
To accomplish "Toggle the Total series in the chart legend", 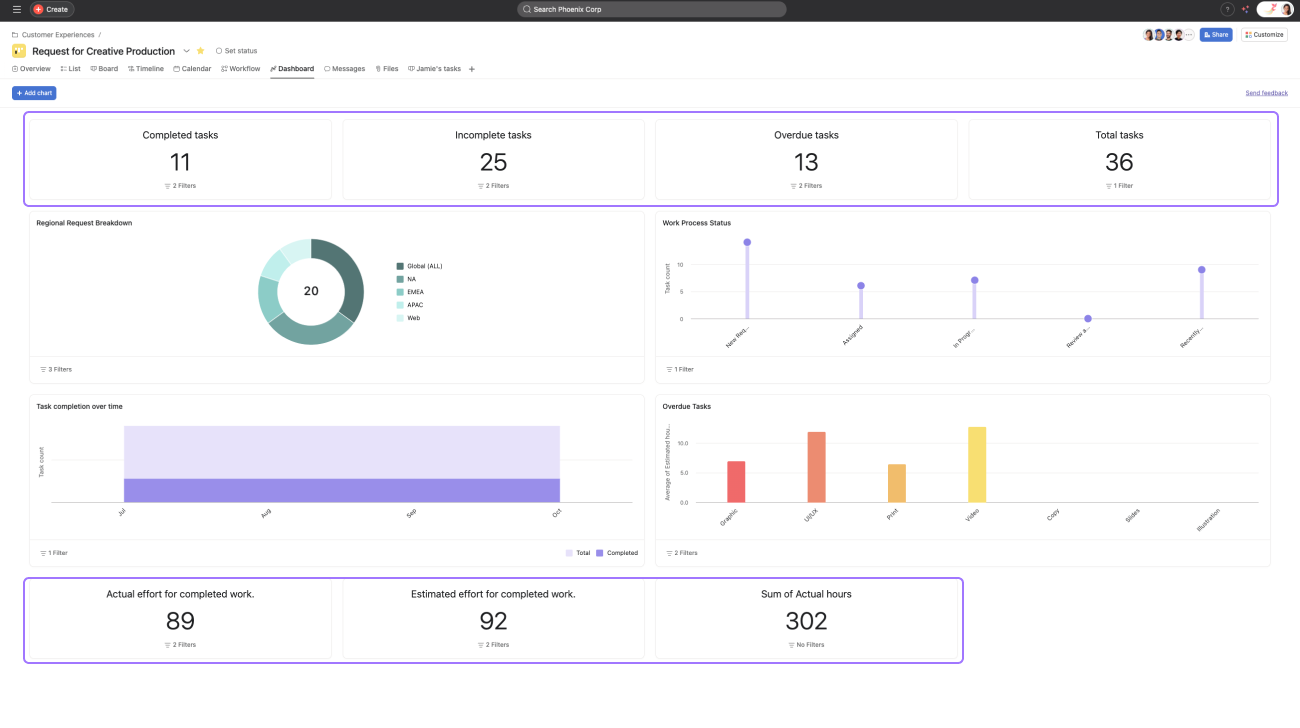I will 570,553.
